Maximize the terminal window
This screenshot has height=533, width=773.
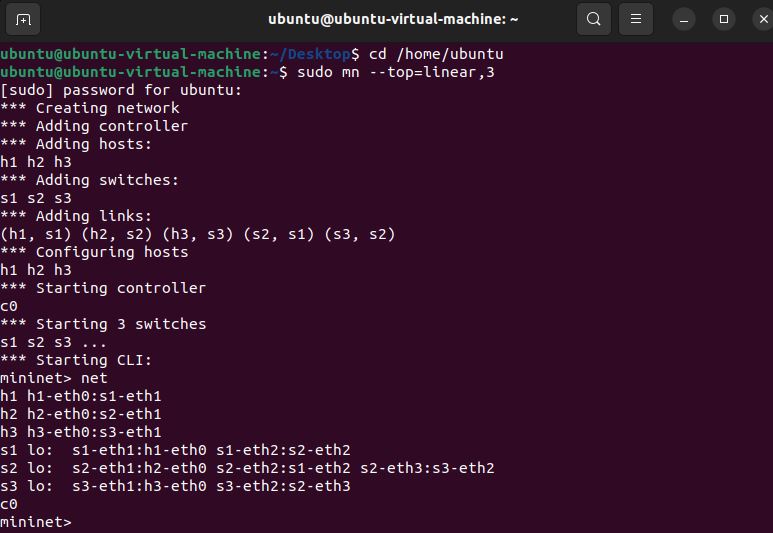(725, 19)
